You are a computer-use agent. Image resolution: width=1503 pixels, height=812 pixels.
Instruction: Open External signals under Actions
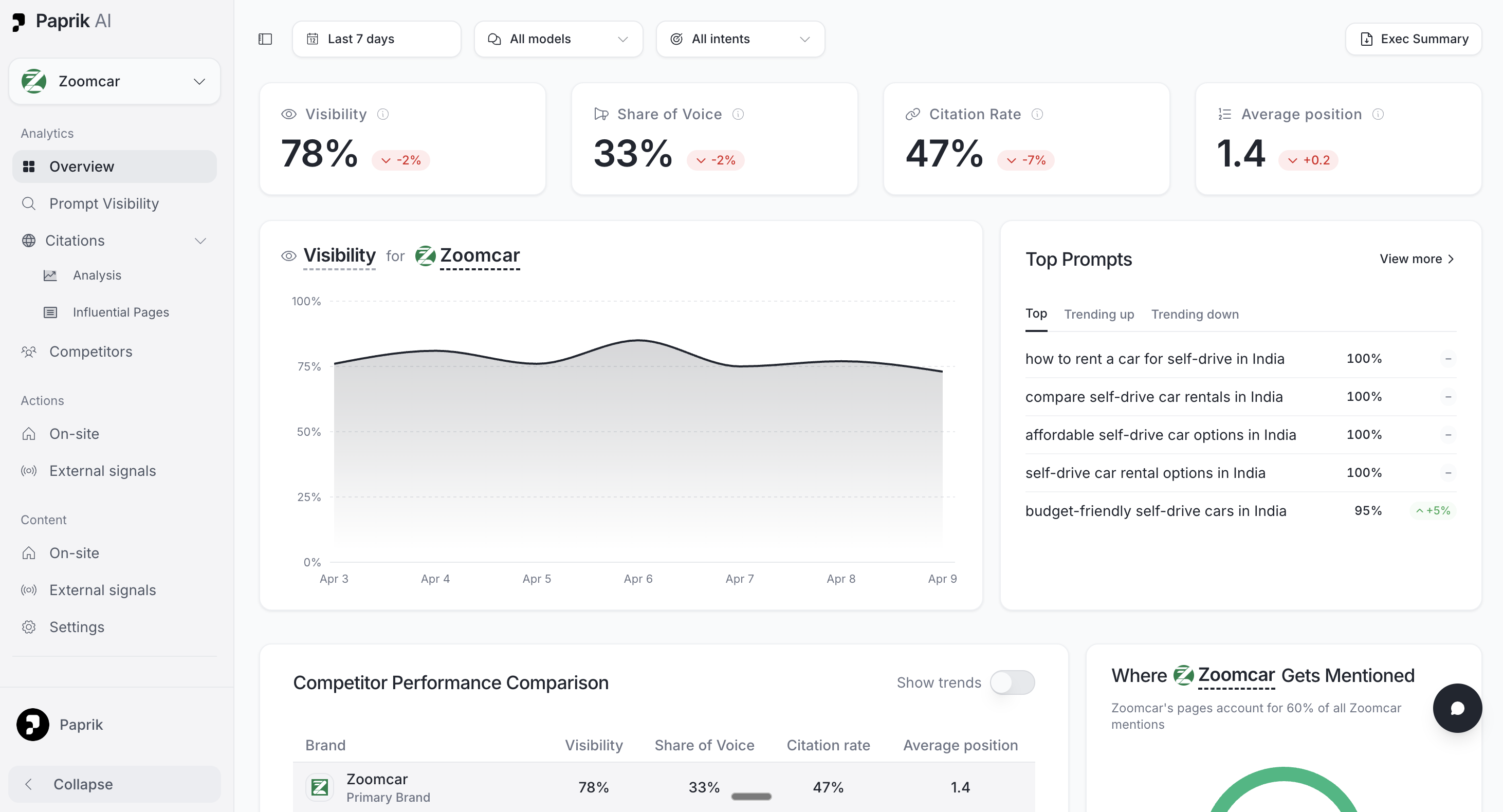click(x=102, y=471)
